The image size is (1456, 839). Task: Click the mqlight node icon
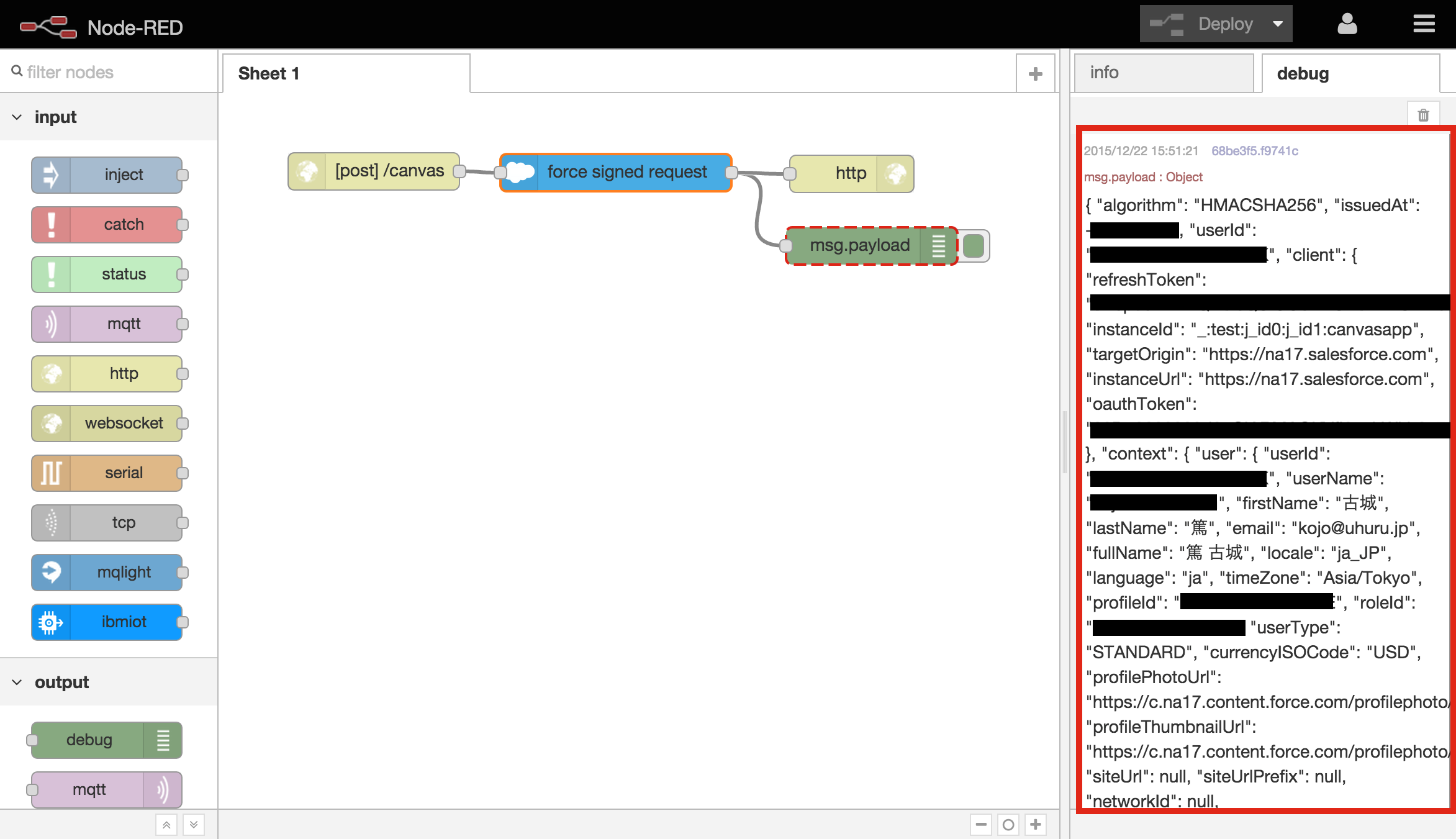coord(51,572)
